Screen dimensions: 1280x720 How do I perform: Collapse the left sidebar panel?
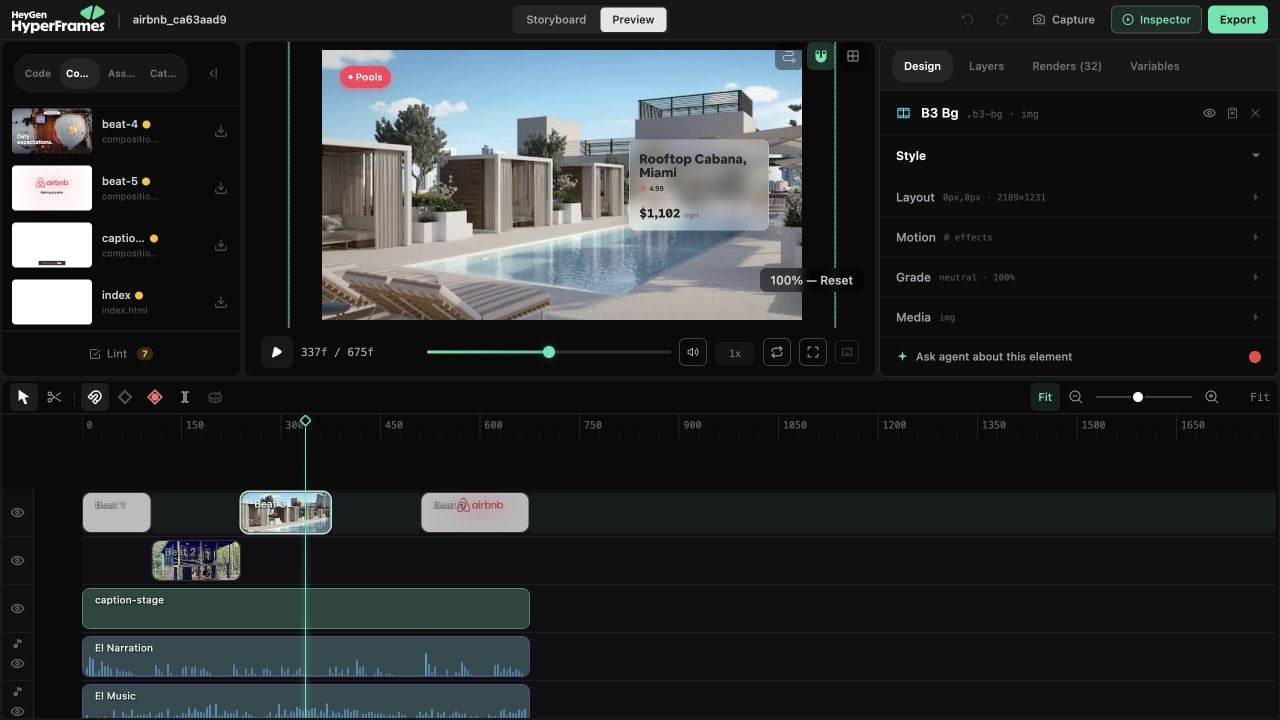click(213, 73)
